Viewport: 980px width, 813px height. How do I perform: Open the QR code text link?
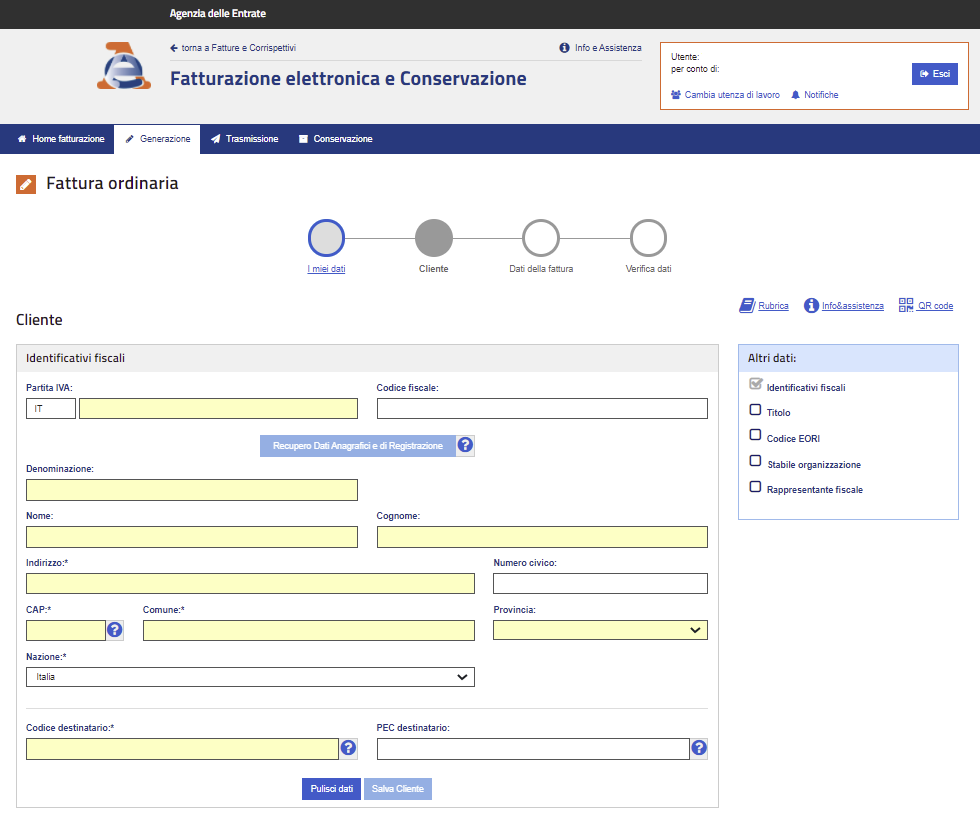point(935,306)
